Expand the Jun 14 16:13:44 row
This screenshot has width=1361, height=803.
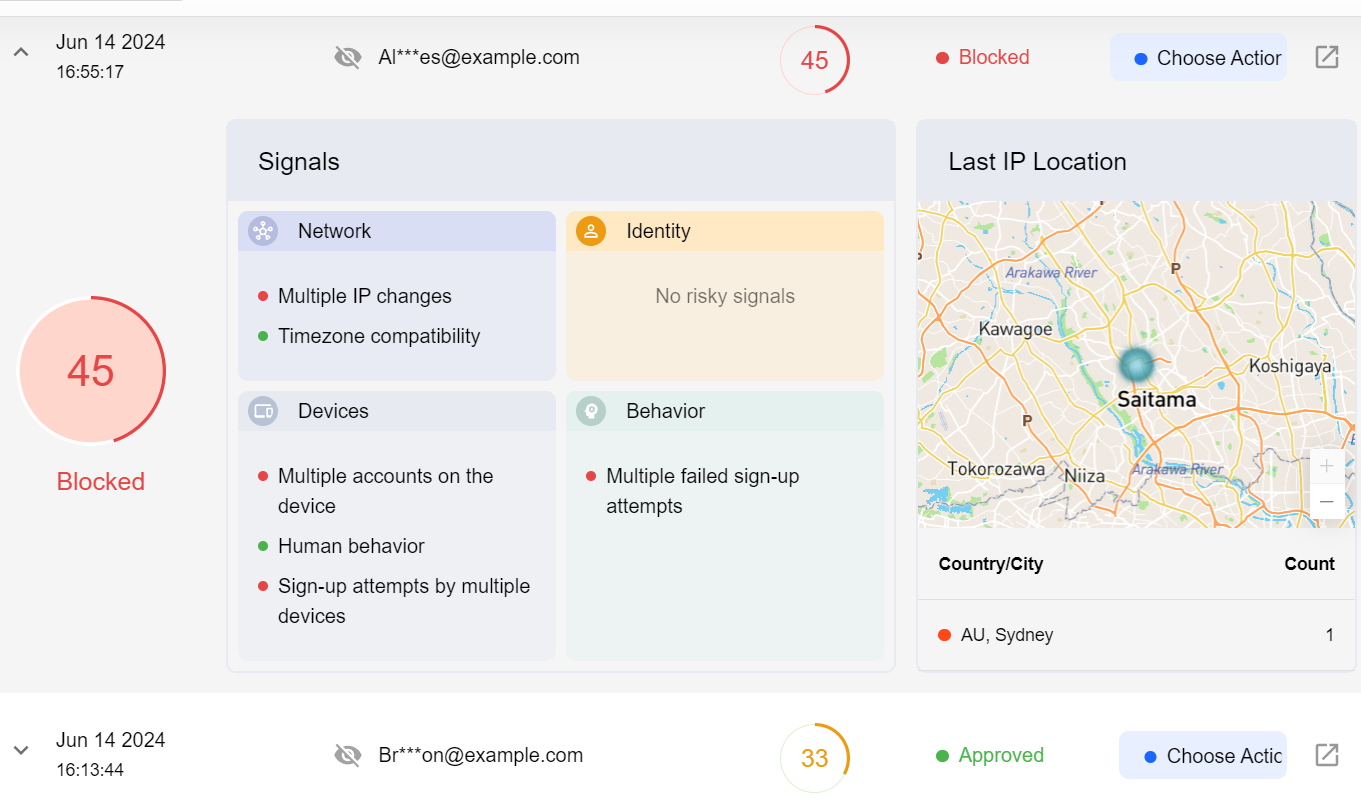tap(21, 750)
